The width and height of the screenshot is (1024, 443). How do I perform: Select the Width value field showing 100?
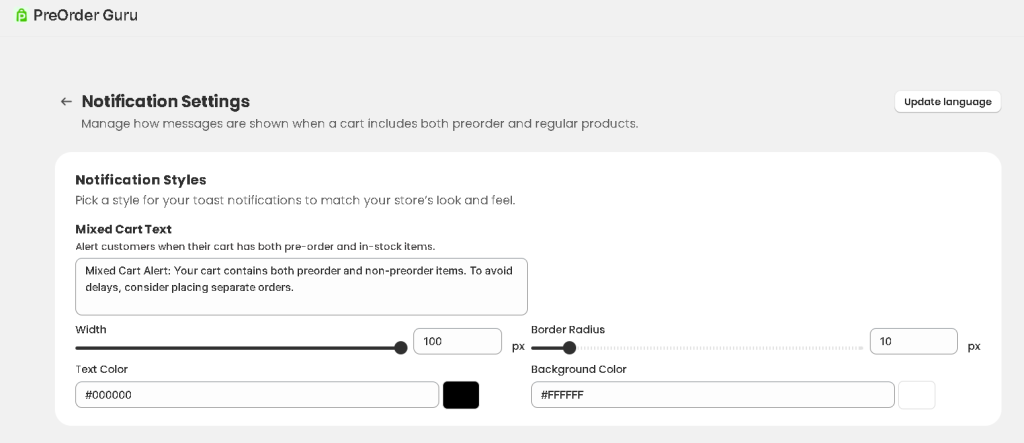(x=457, y=342)
